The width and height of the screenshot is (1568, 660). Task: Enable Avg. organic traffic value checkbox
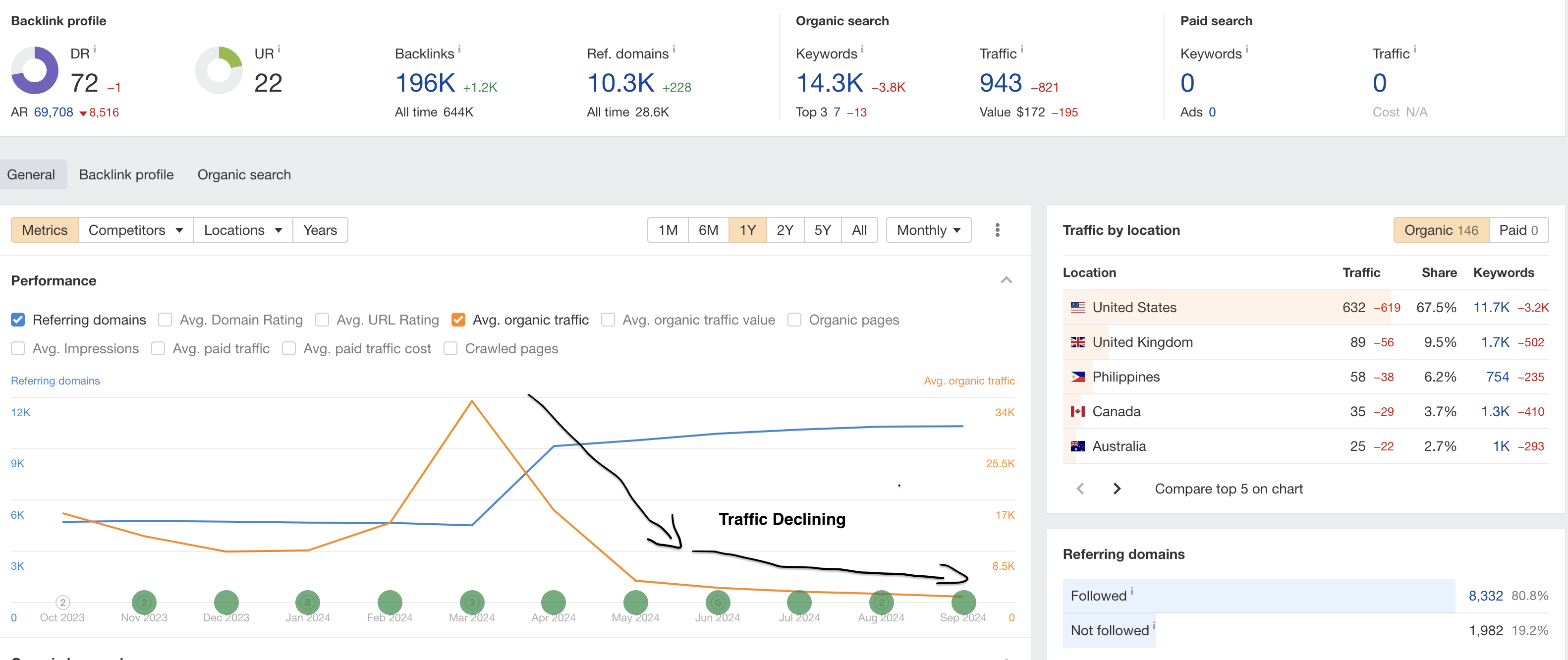pyautogui.click(x=608, y=320)
